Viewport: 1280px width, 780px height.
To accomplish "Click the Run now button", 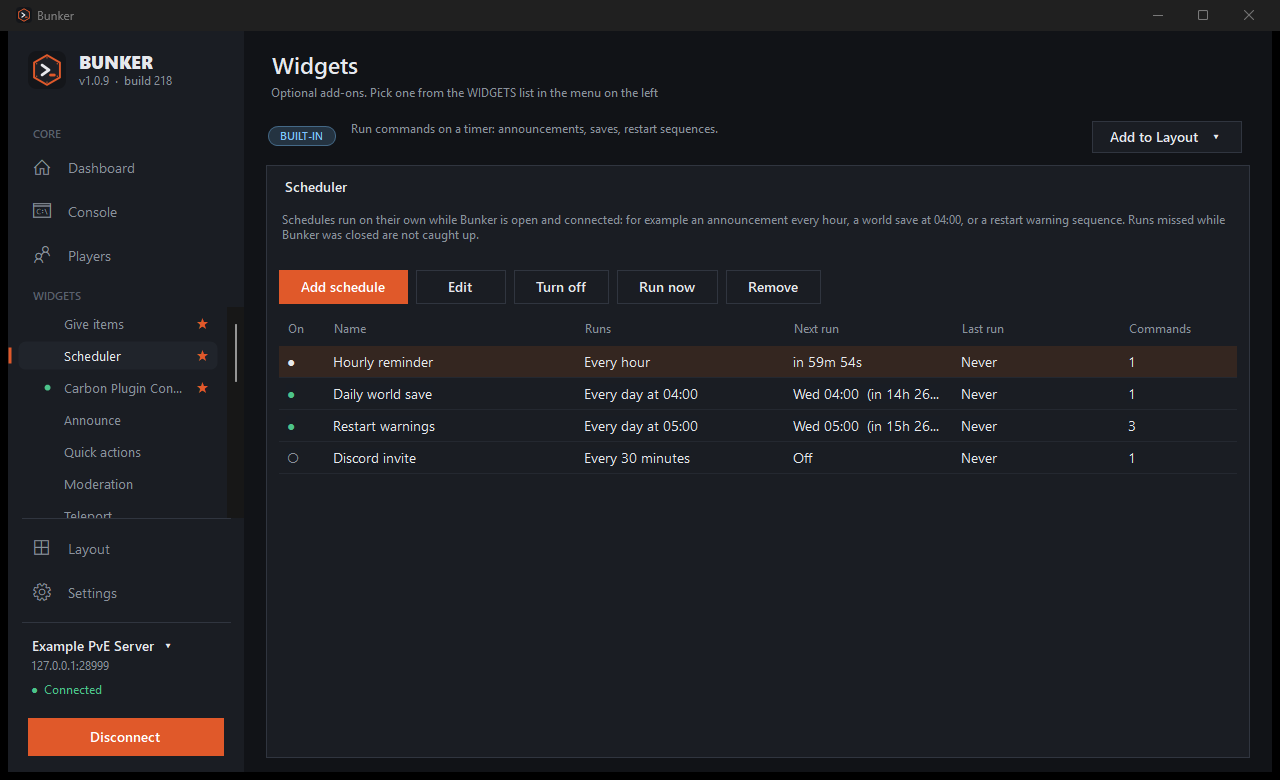I will click(667, 287).
